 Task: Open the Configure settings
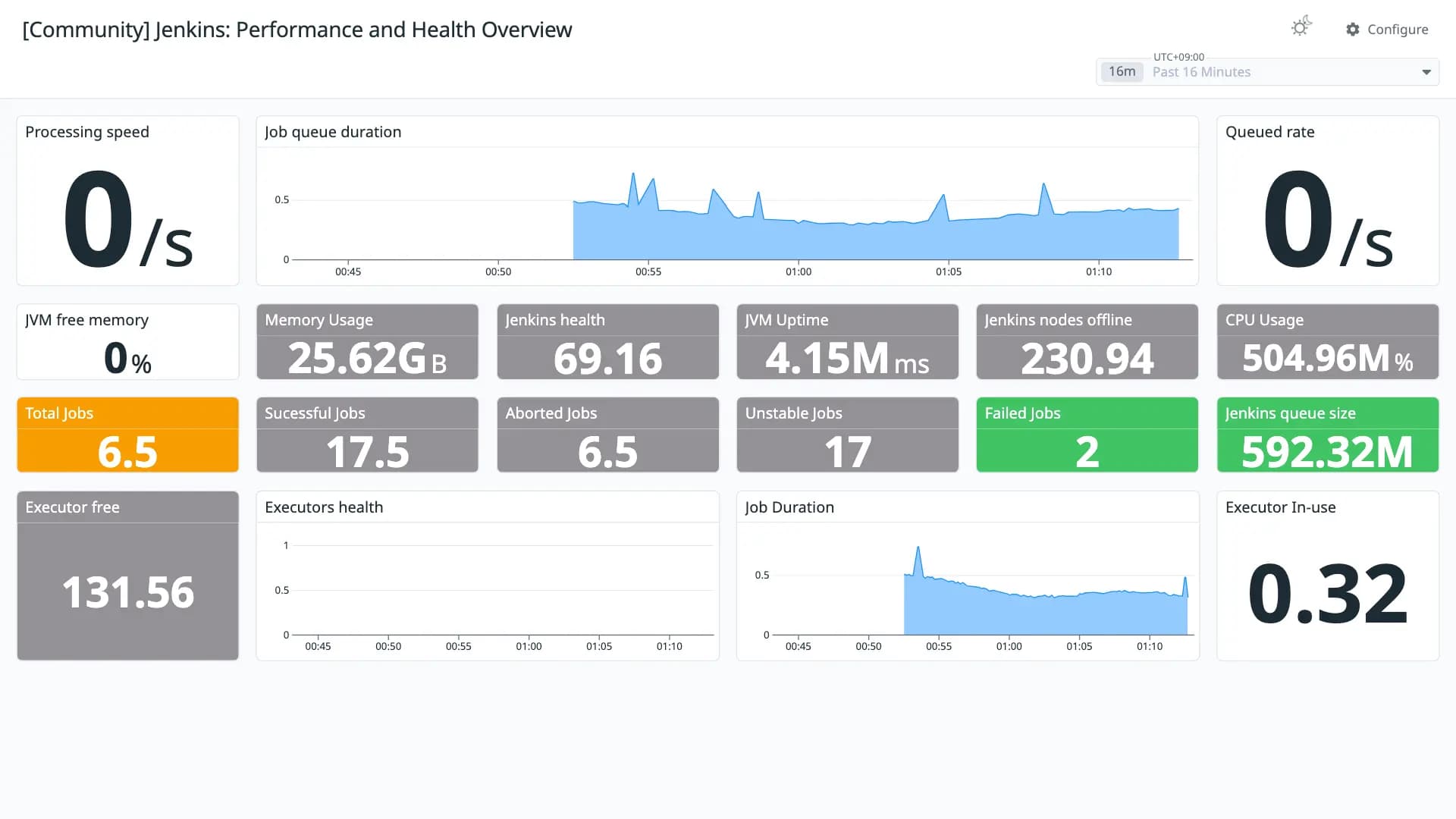point(1387,29)
